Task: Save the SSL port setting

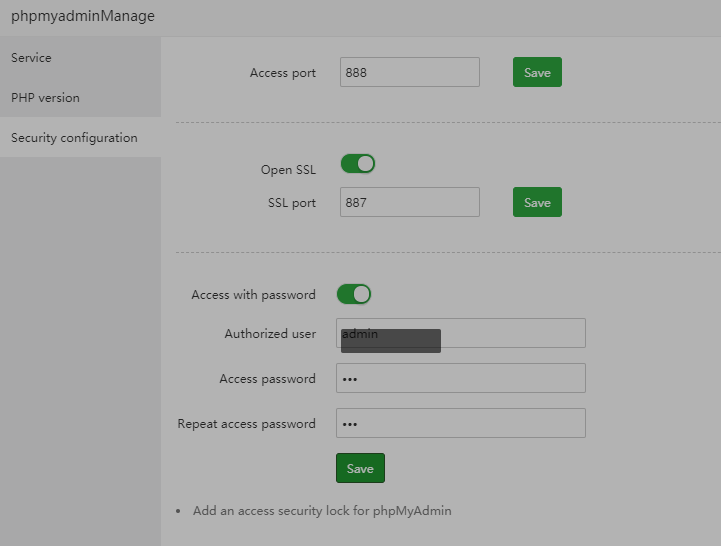Action: click(537, 203)
